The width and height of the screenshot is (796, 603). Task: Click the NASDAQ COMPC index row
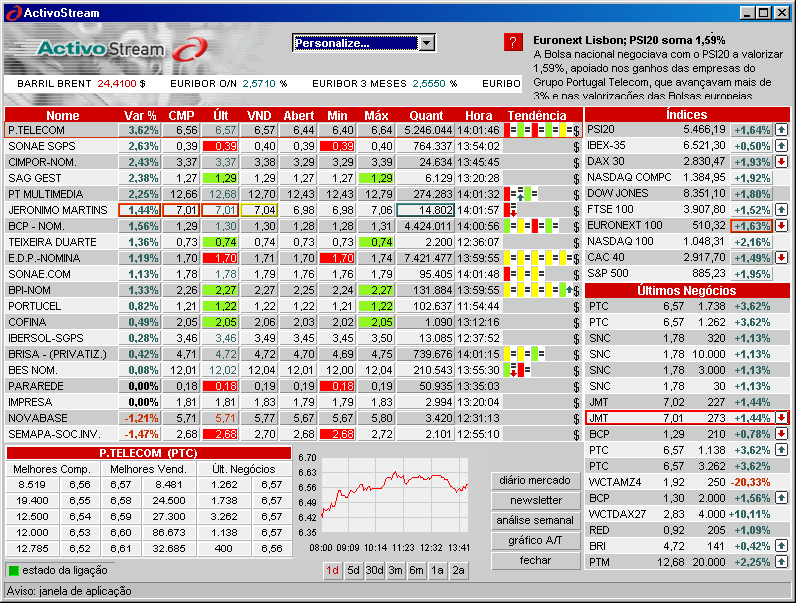[687, 178]
